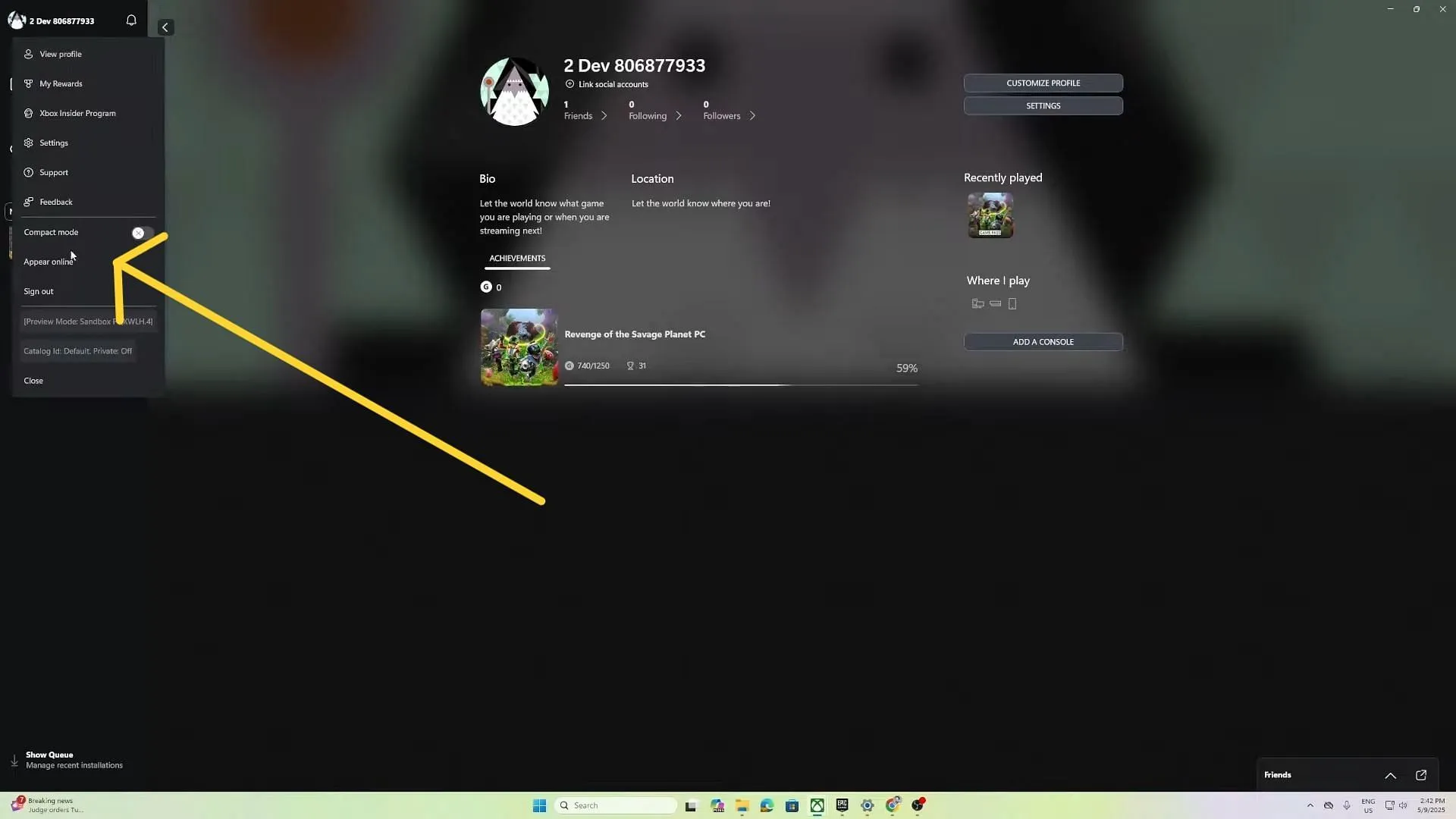The image size is (1456, 819).
Task: Click the microphone tray icon
Action: [x=1347, y=805]
